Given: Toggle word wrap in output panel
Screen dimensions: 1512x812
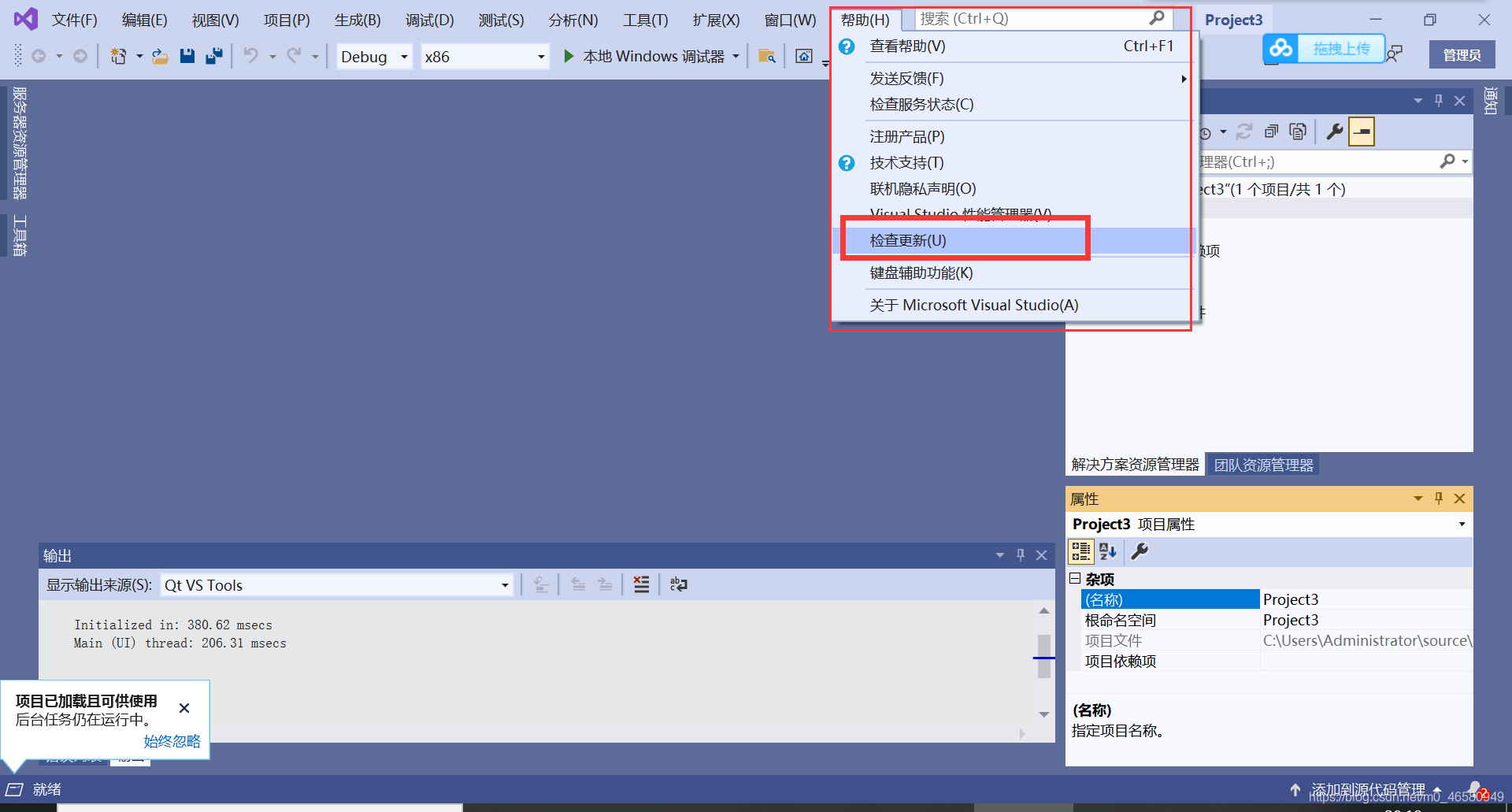Looking at the screenshot, I should pyautogui.click(x=678, y=584).
